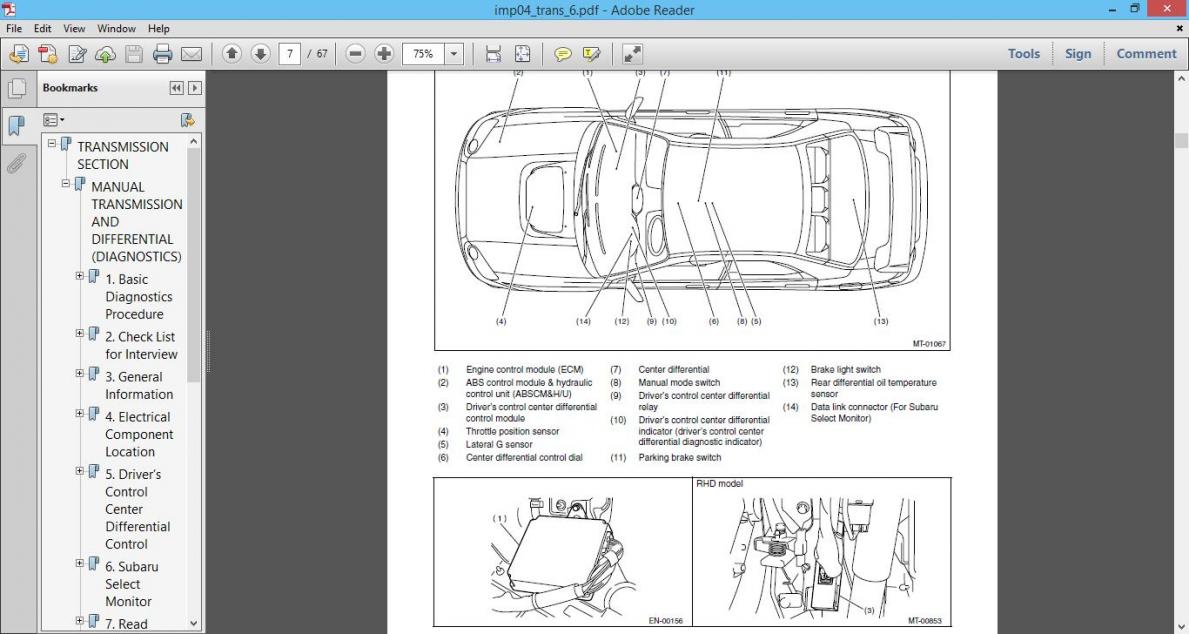Open the View menu
The width and height of the screenshot is (1189, 634).
tap(74, 28)
